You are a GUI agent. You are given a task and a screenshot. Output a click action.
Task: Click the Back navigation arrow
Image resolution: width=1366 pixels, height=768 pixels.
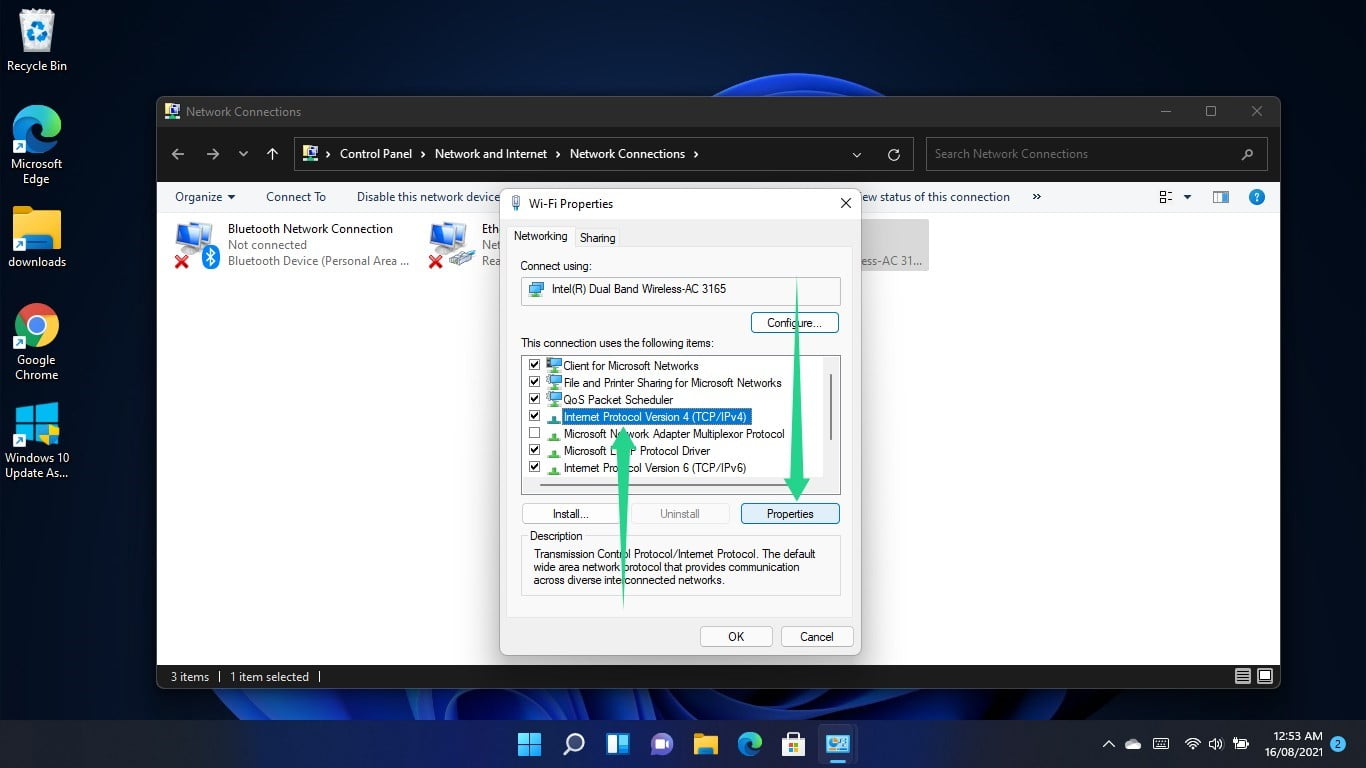click(178, 154)
